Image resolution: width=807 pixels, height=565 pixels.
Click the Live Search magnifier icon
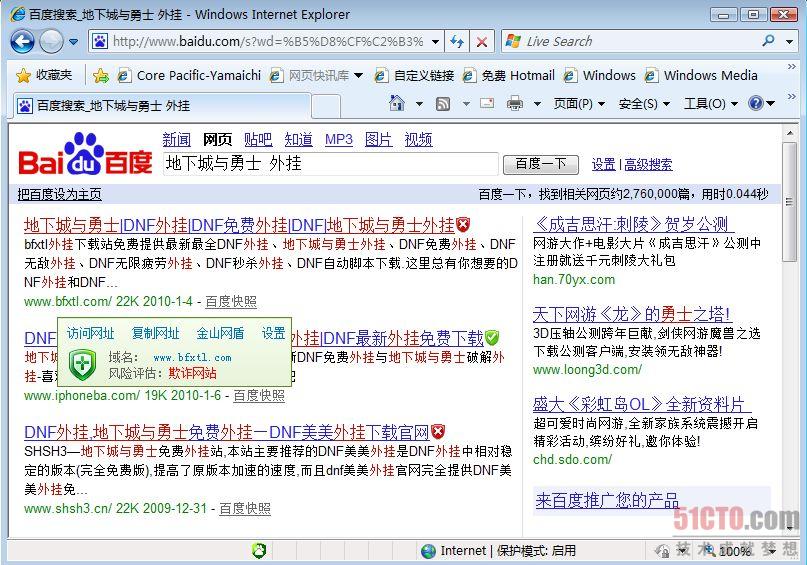tap(768, 41)
